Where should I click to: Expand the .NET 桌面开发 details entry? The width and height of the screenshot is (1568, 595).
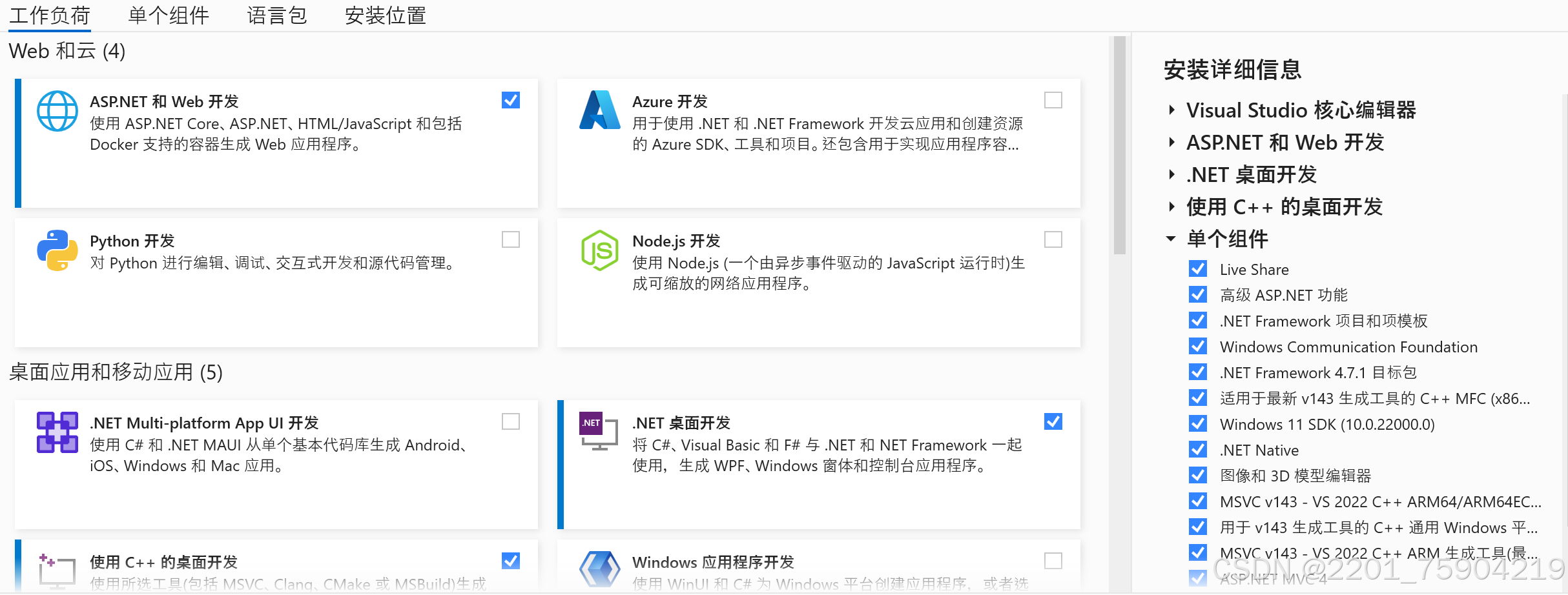[x=1171, y=174]
